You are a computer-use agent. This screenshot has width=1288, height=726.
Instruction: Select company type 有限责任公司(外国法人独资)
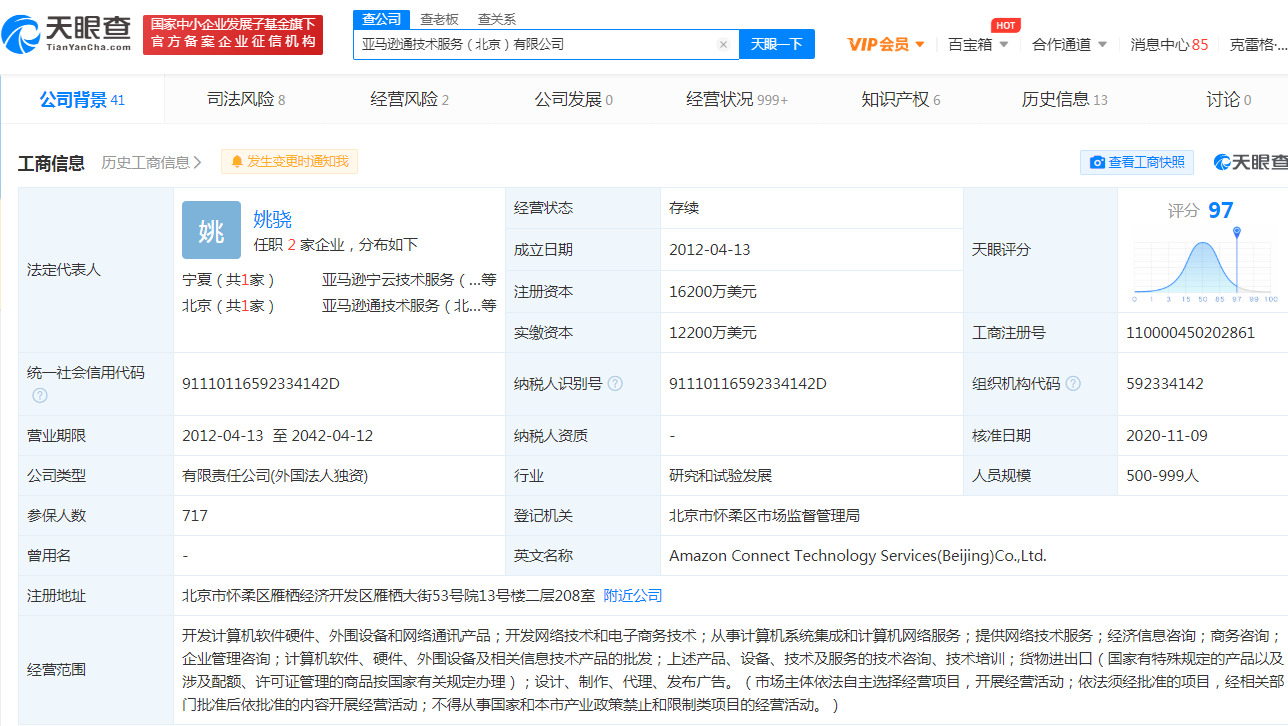pos(275,476)
